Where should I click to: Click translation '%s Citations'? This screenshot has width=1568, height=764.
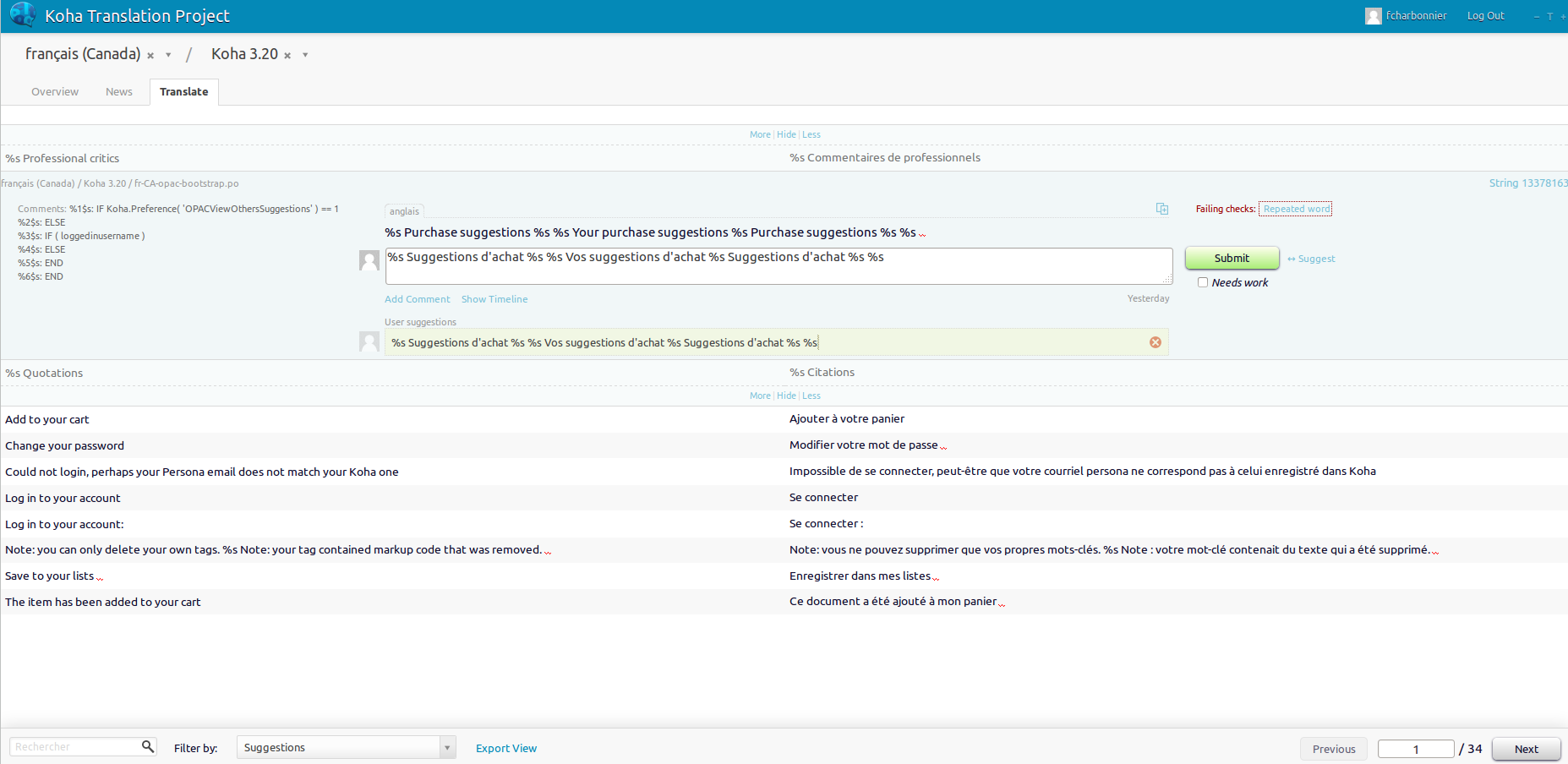tap(822, 373)
